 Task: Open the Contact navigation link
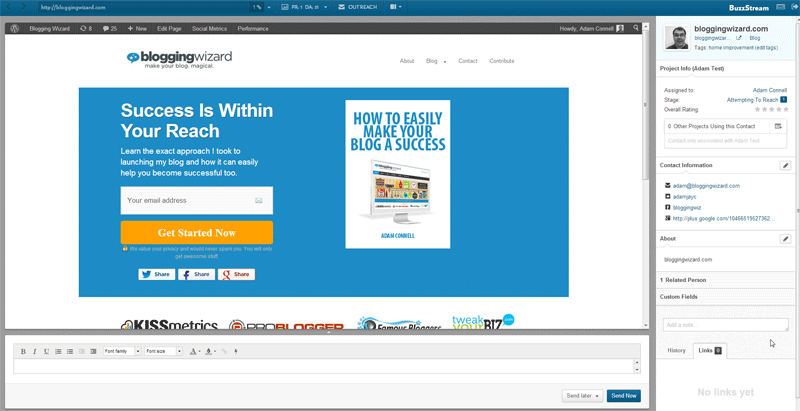tap(468, 61)
